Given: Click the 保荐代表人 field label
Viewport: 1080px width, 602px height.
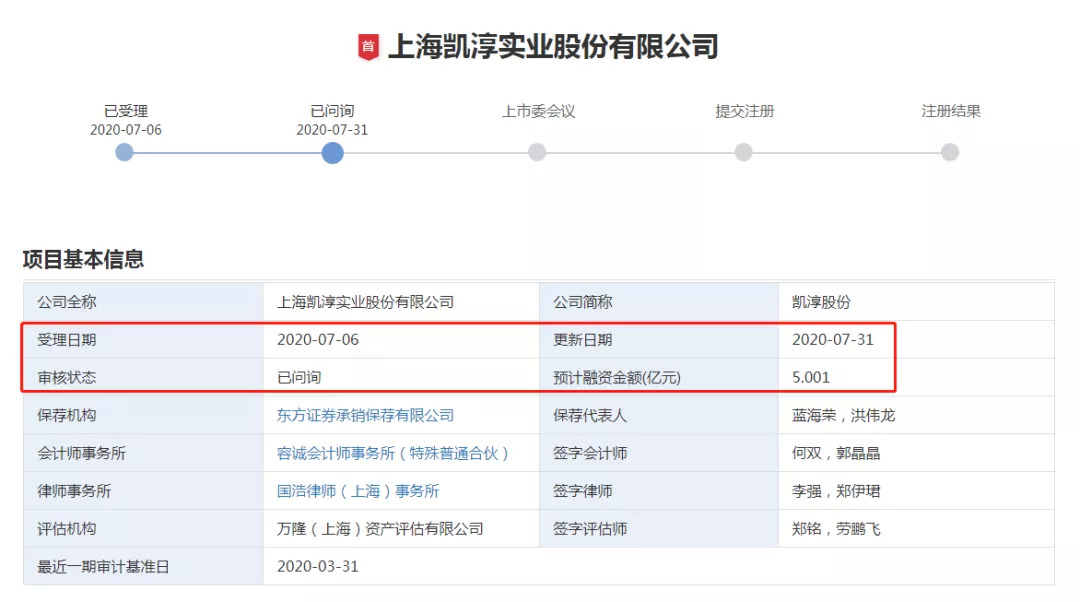Looking at the screenshot, I should click(590, 415).
